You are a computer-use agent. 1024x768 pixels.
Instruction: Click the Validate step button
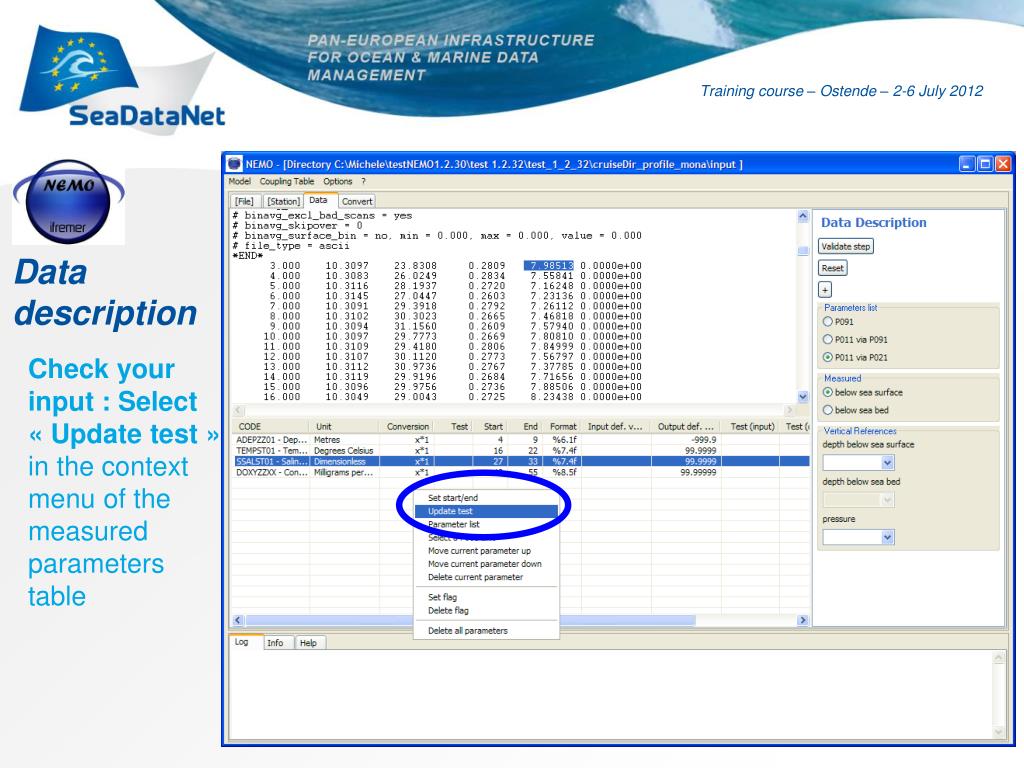click(846, 246)
